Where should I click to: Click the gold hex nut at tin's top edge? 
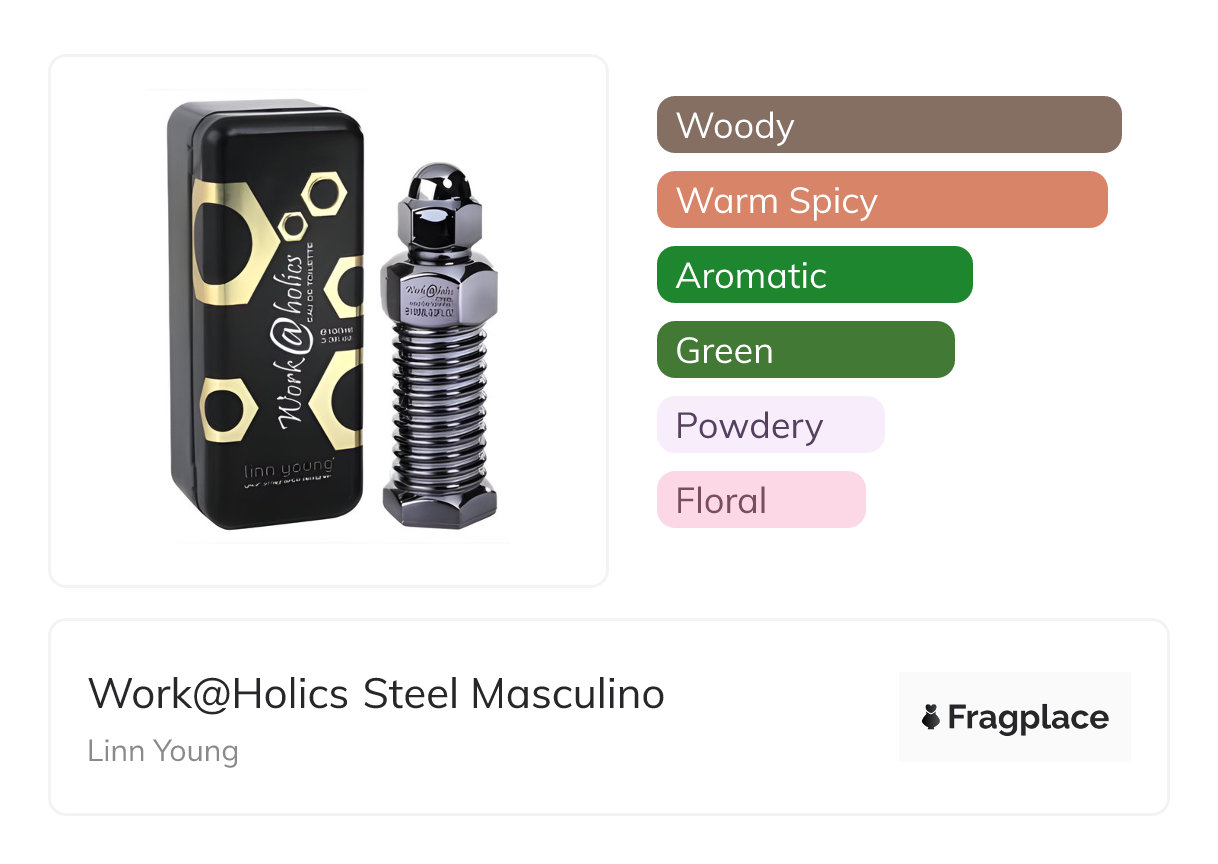[x=323, y=191]
